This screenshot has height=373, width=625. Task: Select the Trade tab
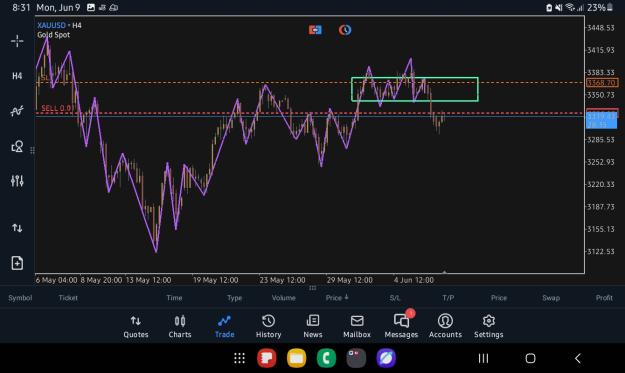(224, 327)
